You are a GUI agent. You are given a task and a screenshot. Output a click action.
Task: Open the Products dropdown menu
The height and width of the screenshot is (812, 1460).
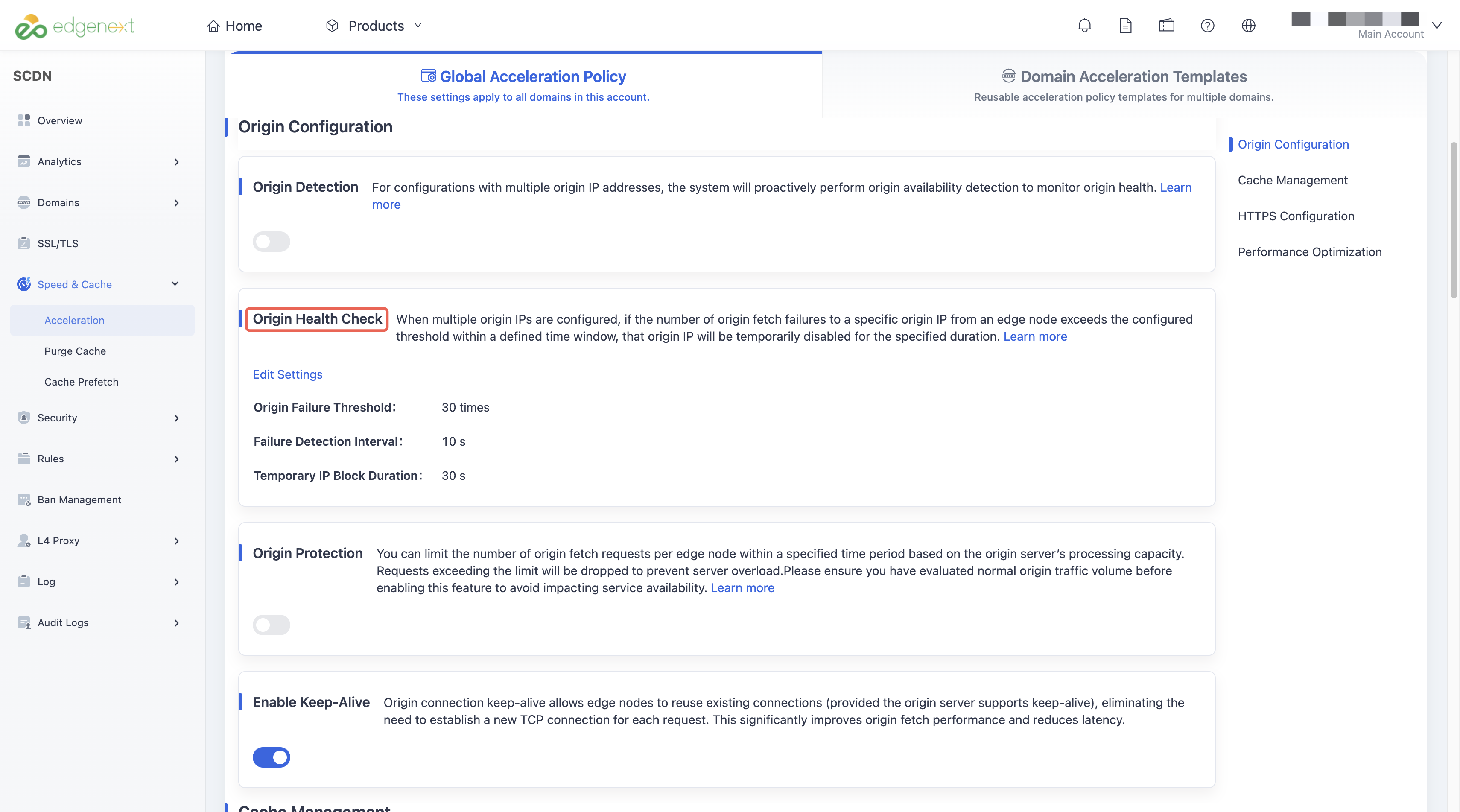375,26
